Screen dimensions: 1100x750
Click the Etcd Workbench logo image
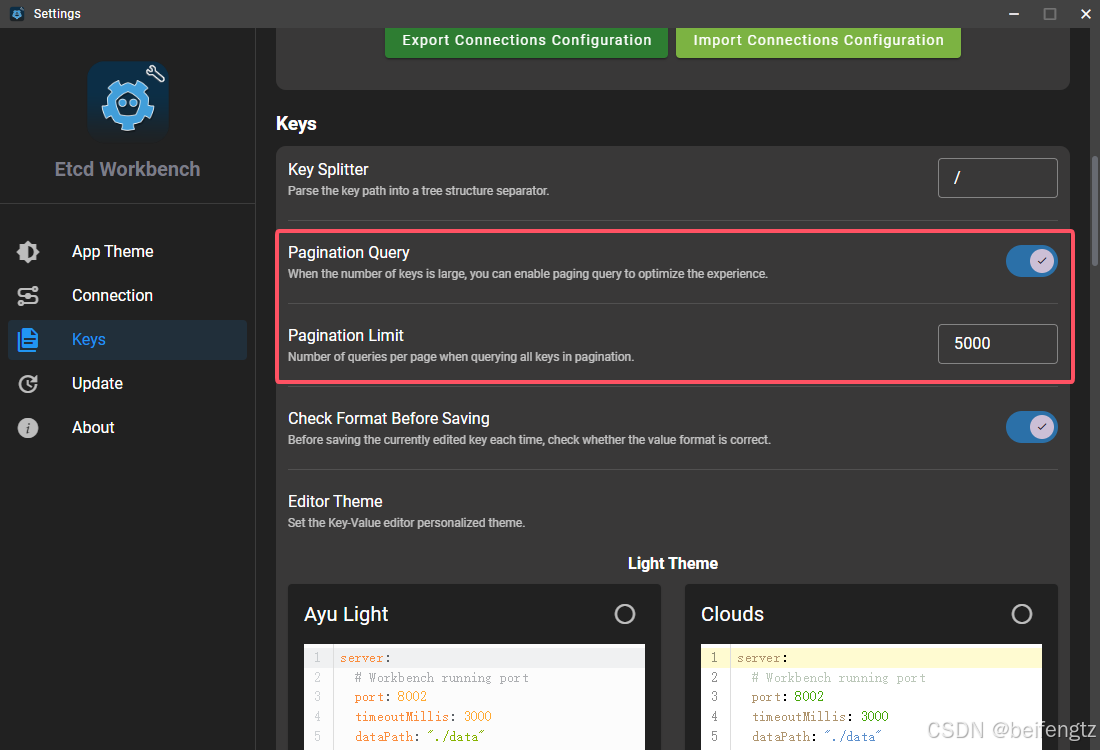128,102
